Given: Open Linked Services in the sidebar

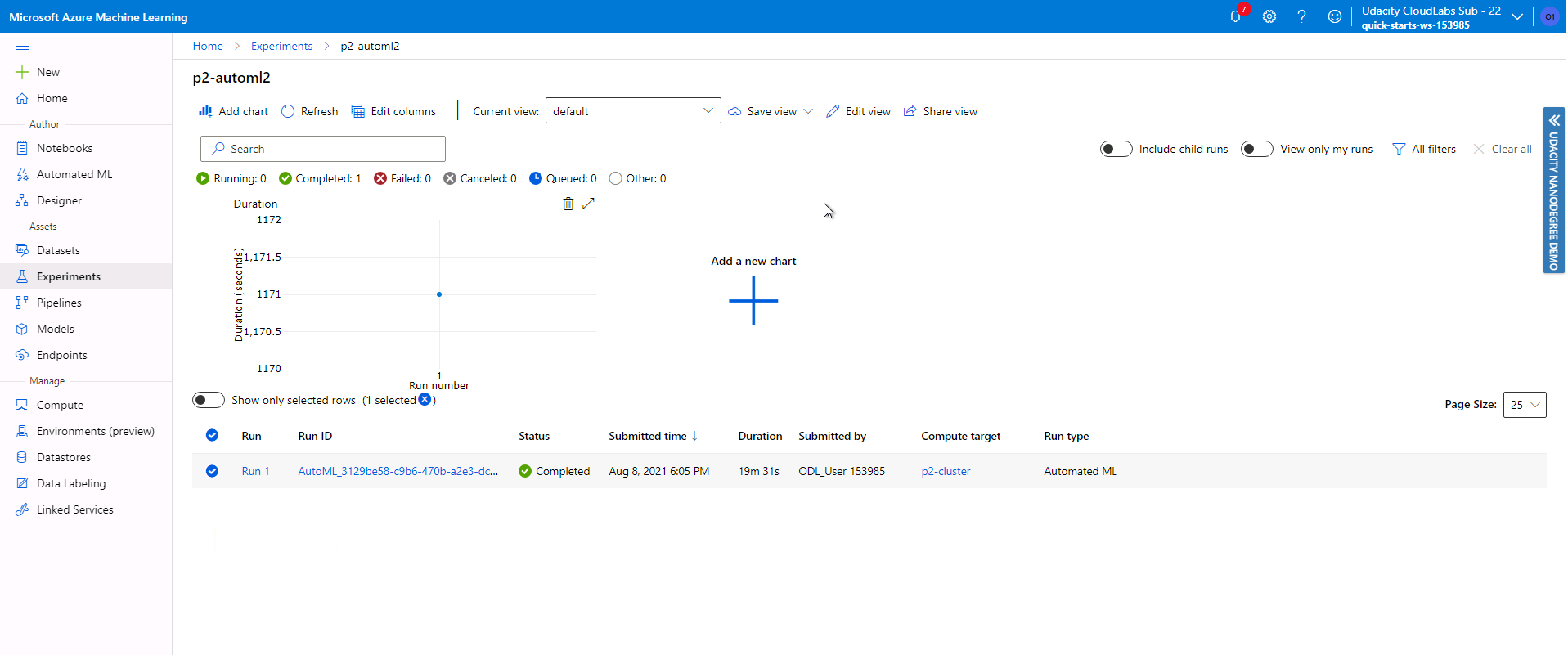Looking at the screenshot, I should point(75,509).
